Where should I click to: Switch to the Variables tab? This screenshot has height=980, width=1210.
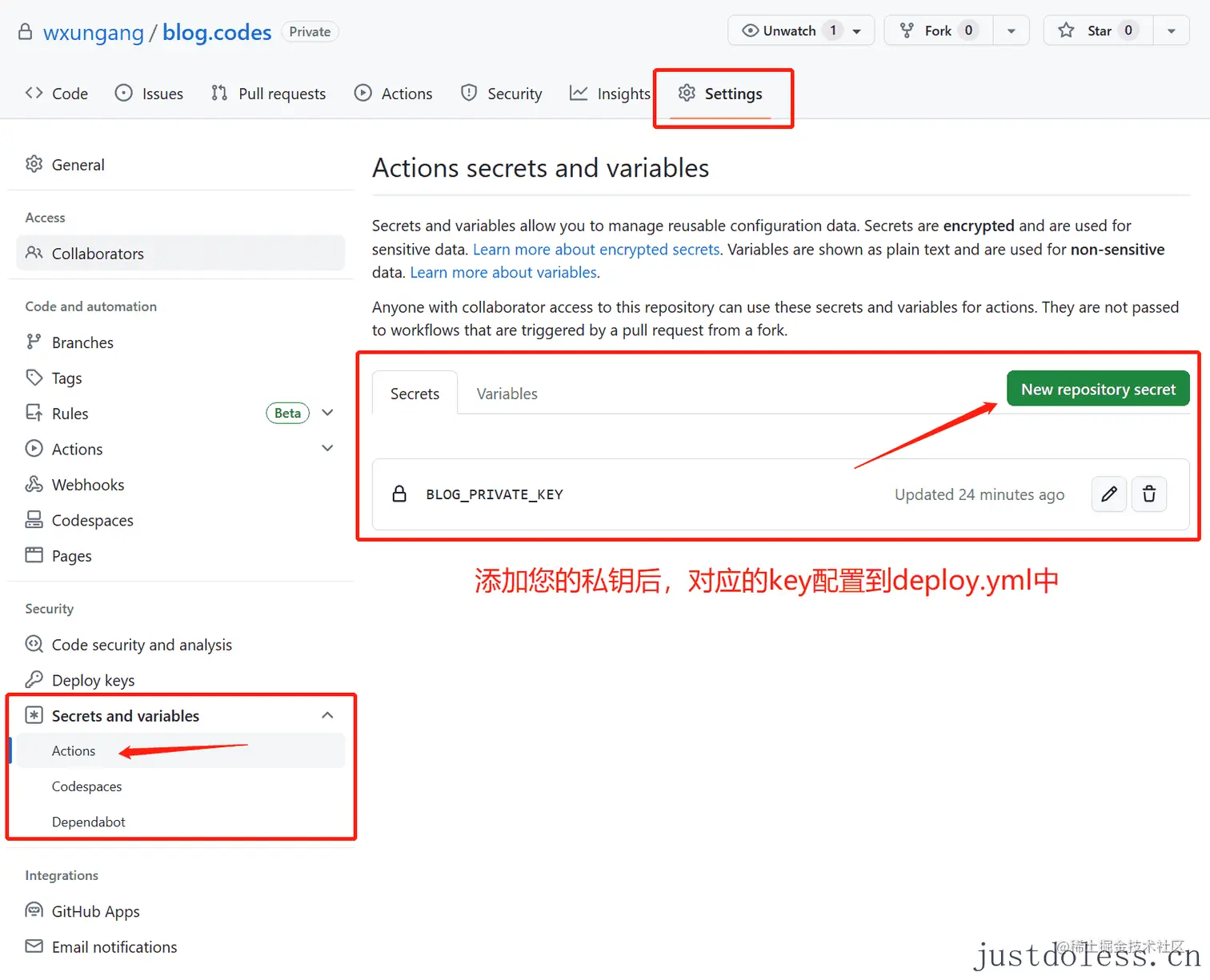click(x=506, y=393)
